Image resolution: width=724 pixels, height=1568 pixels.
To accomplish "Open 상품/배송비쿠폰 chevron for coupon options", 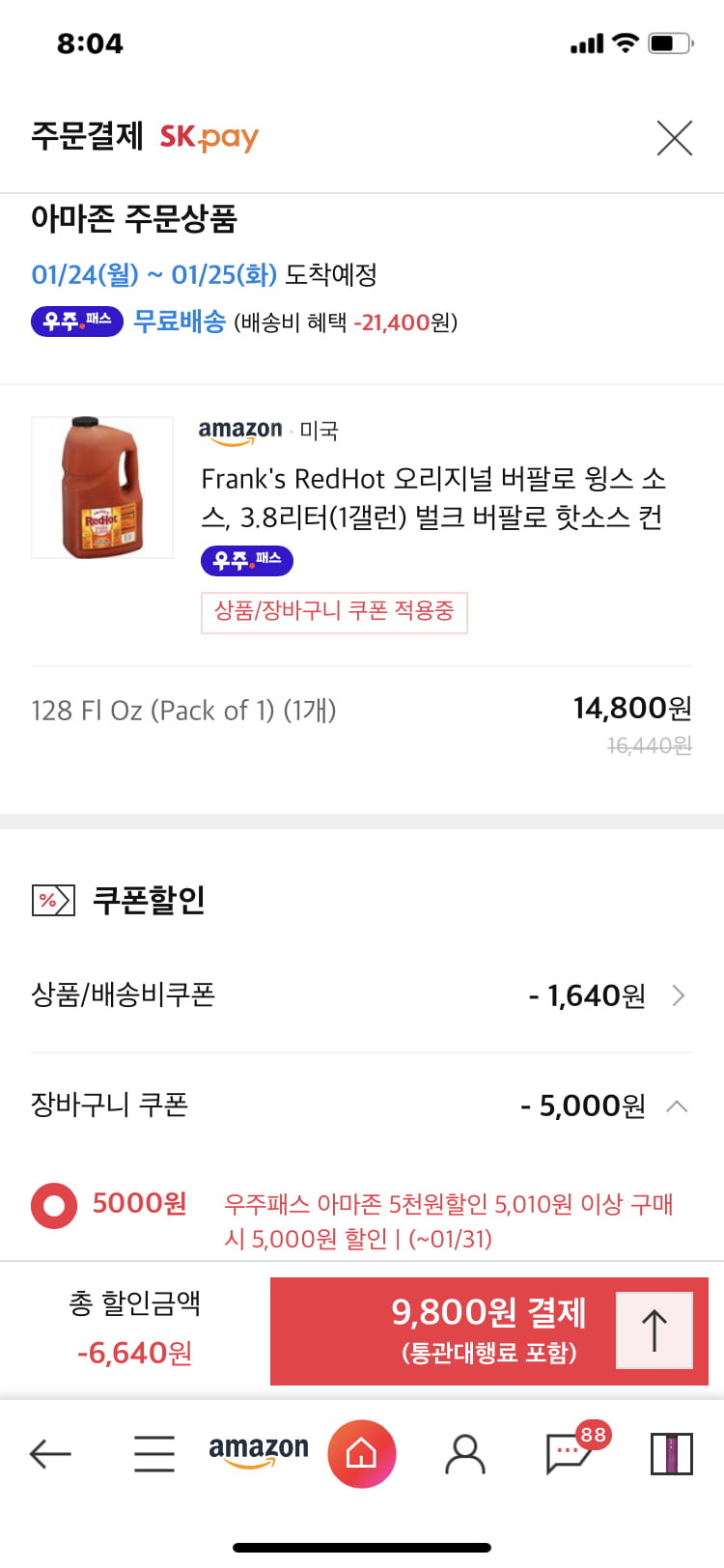I will [679, 995].
